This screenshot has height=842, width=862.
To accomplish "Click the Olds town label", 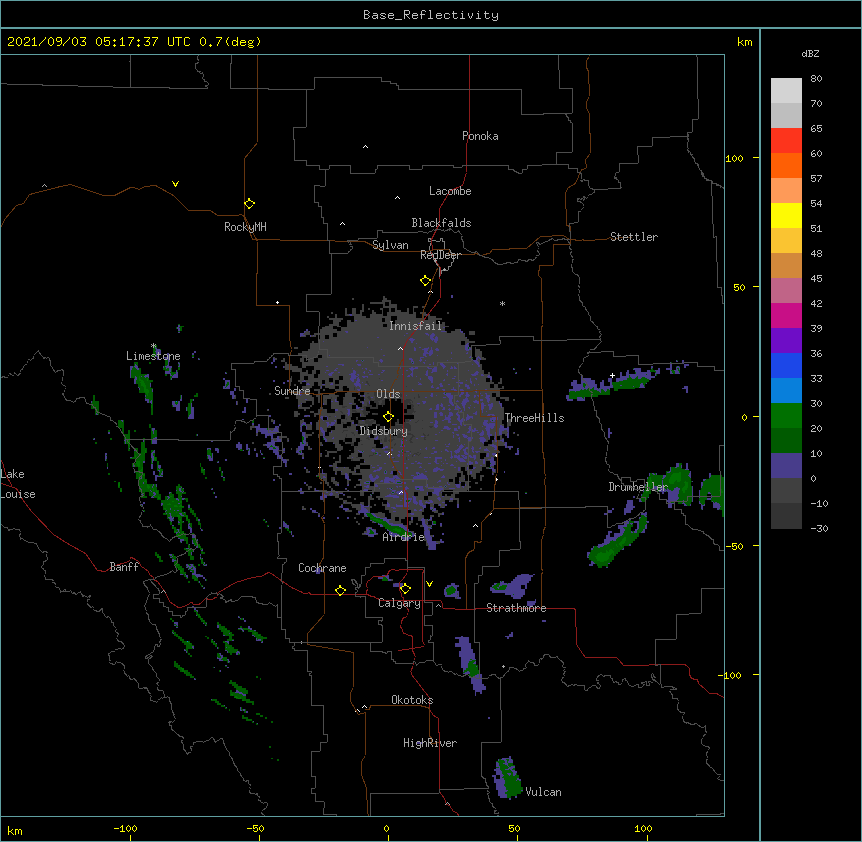I will (x=388, y=394).
